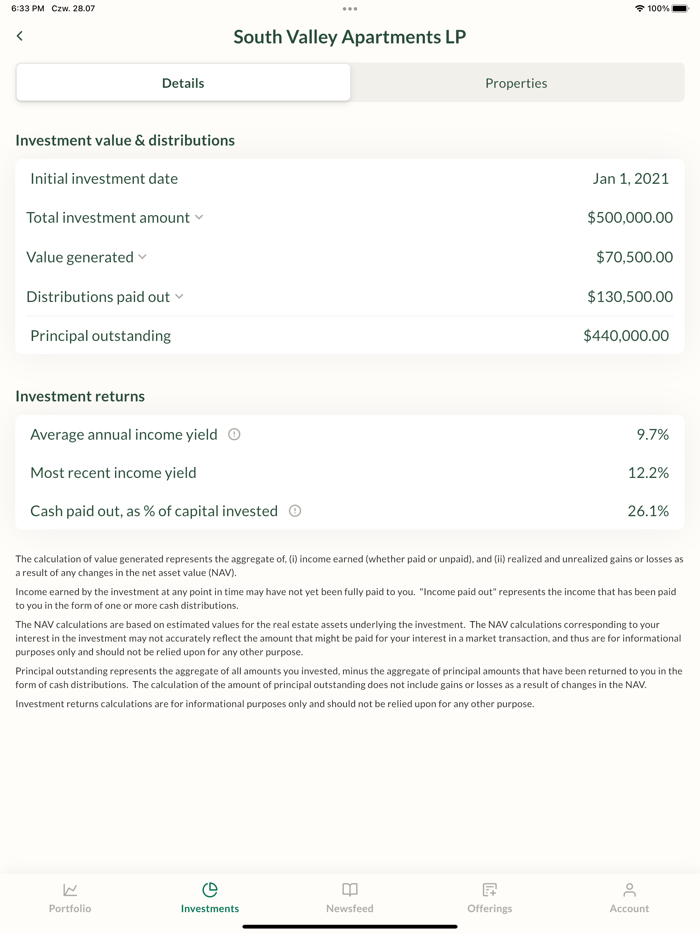The image size is (700, 934).
Task: Open the Account person icon
Action: coord(629,889)
